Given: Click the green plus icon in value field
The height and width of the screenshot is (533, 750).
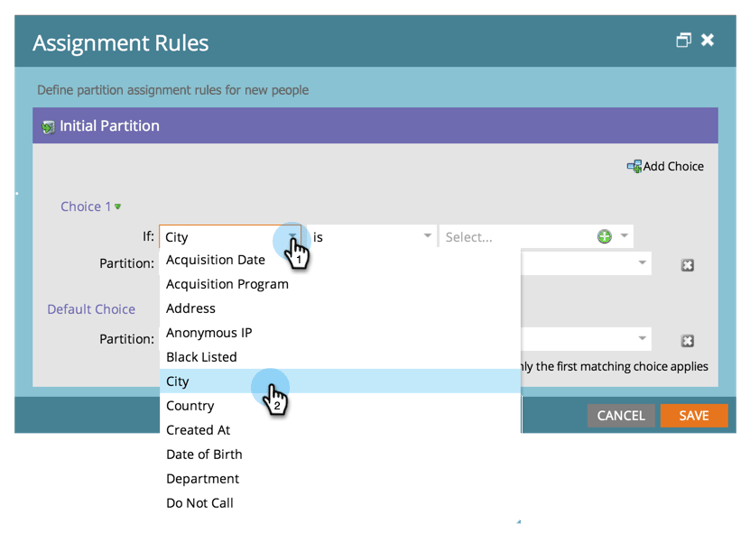Looking at the screenshot, I should click(x=604, y=237).
